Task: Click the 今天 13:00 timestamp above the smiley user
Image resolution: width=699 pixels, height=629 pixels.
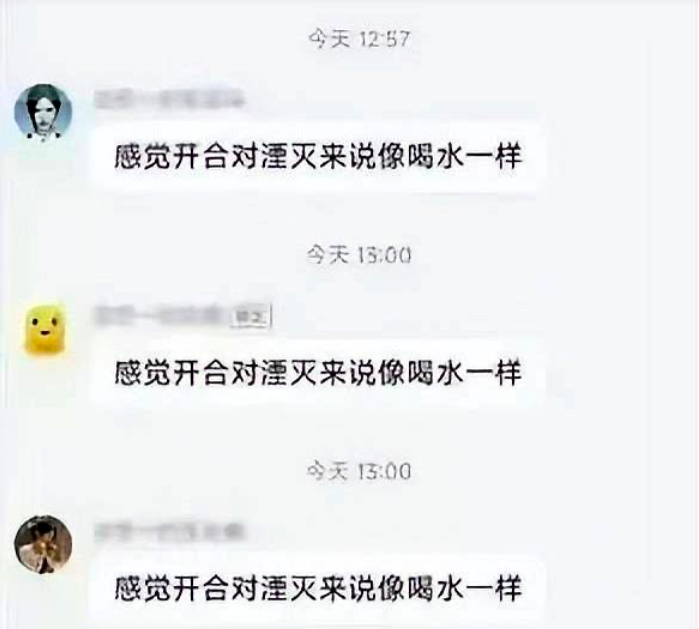Action: pos(359,255)
